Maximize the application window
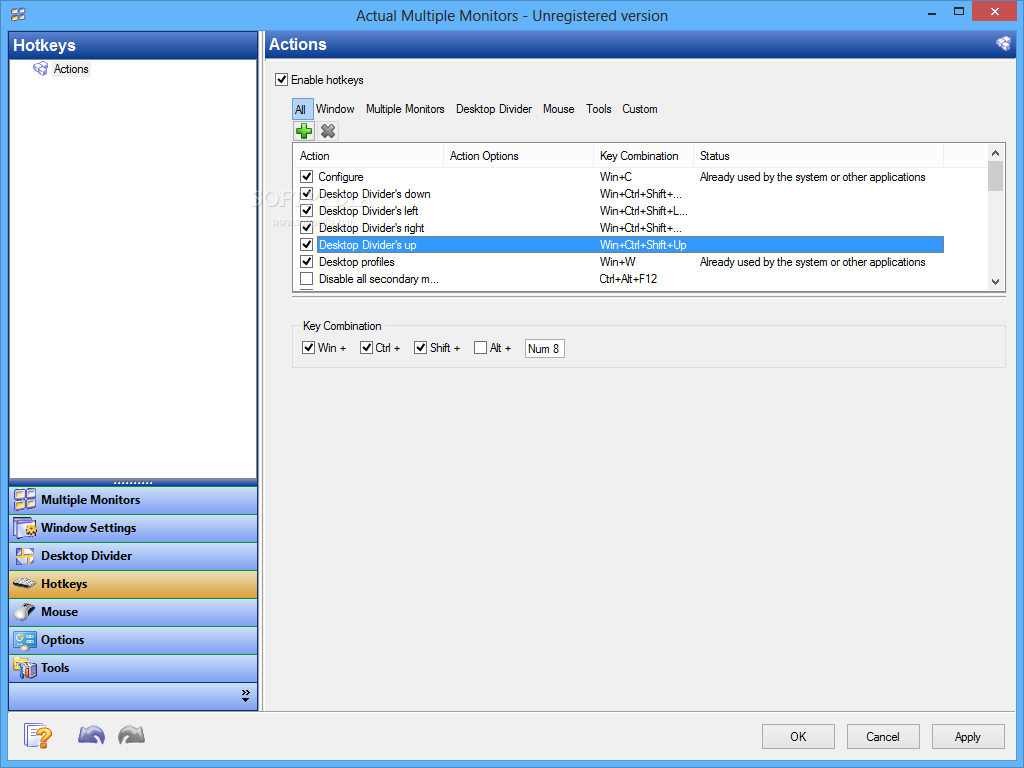Image resolution: width=1024 pixels, height=768 pixels. pyautogui.click(x=959, y=12)
